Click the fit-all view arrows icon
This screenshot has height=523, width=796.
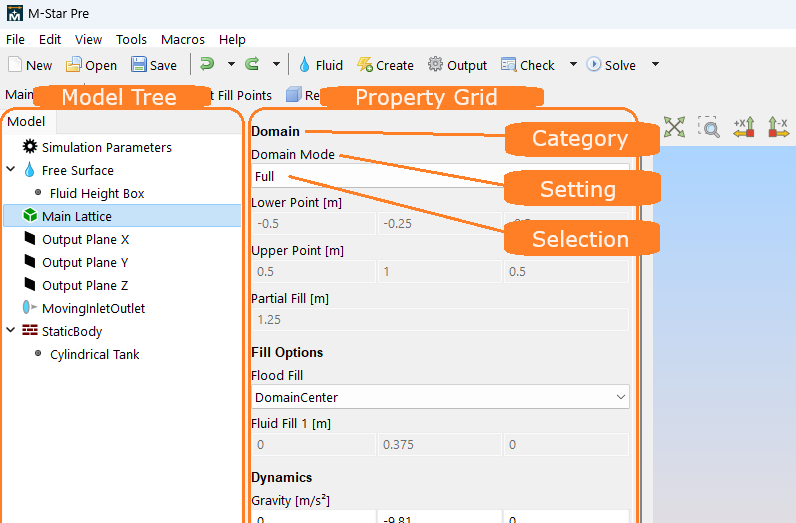(674, 127)
